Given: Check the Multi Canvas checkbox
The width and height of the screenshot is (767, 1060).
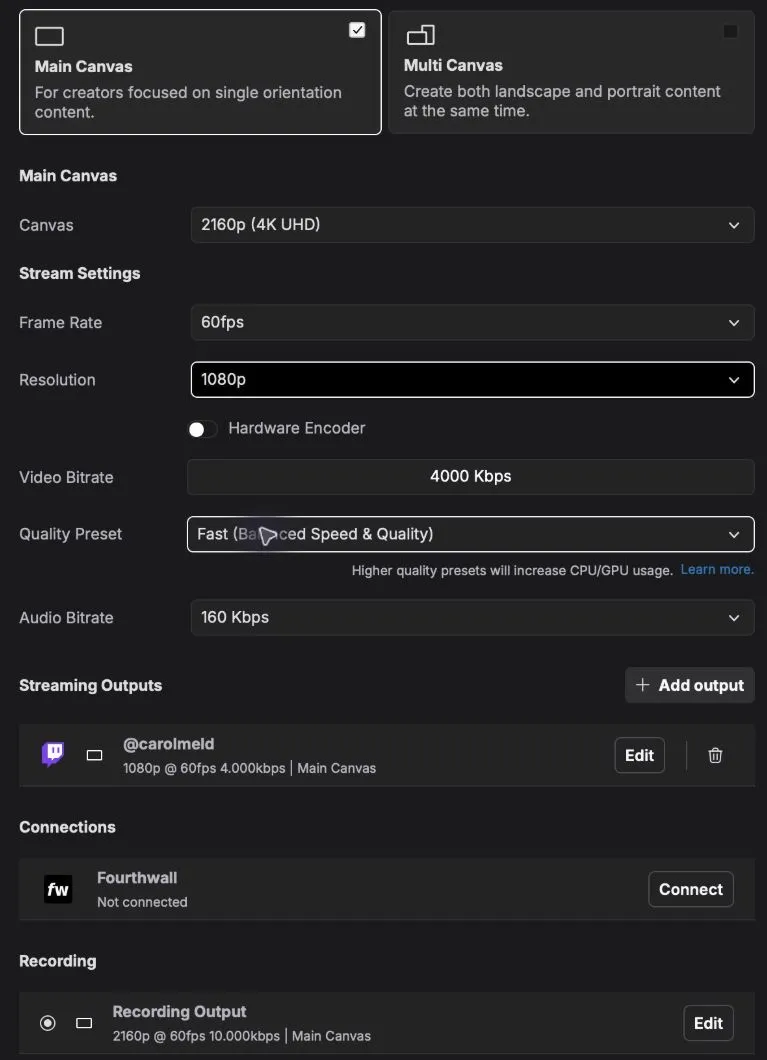Looking at the screenshot, I should pyautogui.click(x=731, y=31).
